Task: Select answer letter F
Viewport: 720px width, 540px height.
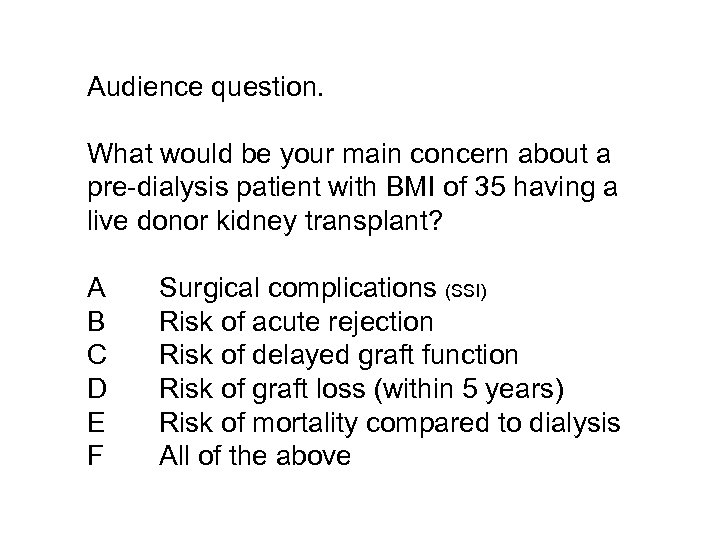Action: (96, 457)
